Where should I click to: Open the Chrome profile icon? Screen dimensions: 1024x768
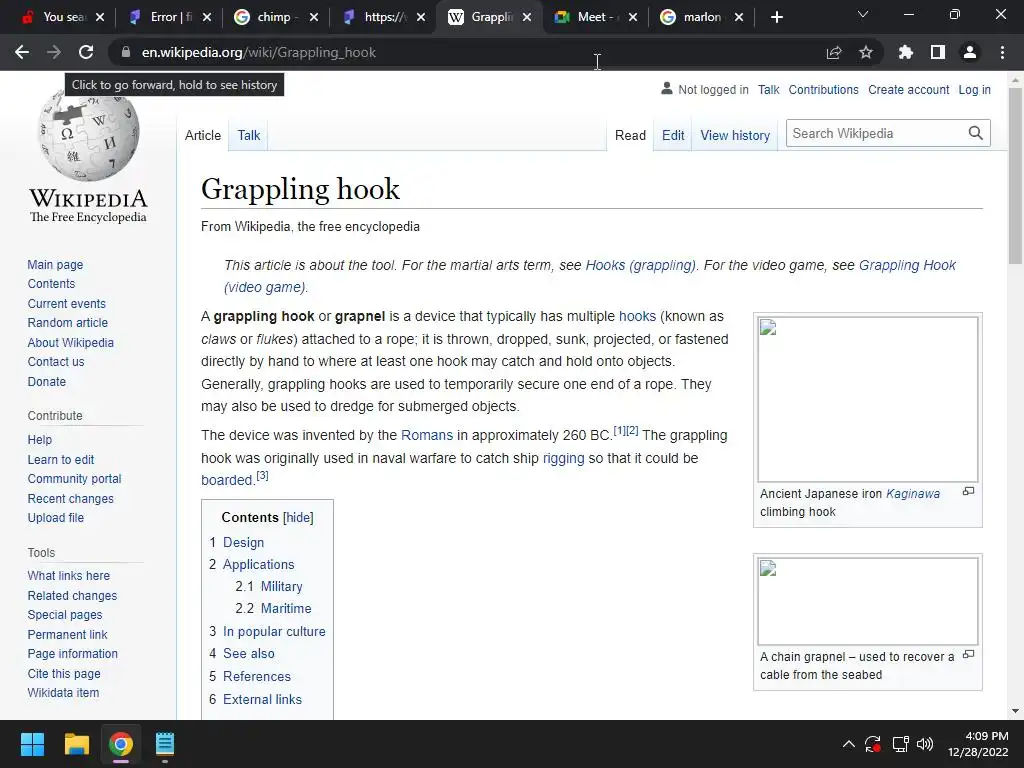[x=970, y=52]
